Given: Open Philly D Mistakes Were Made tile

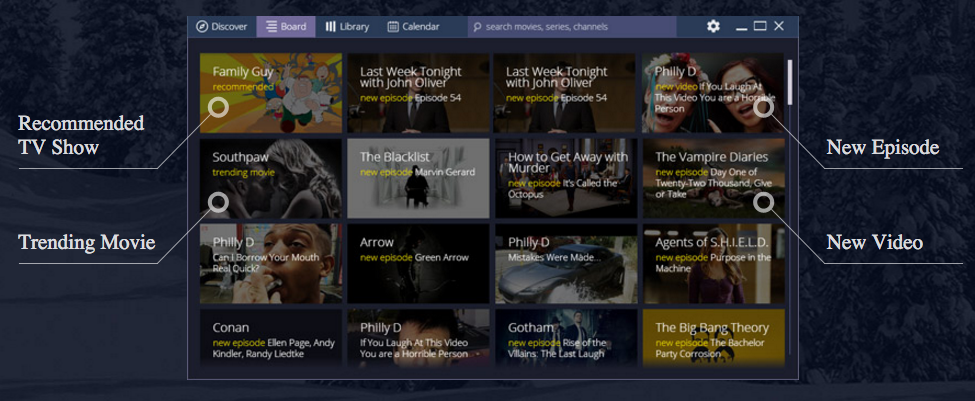Looking at the screenshot, I should [566, 264].
